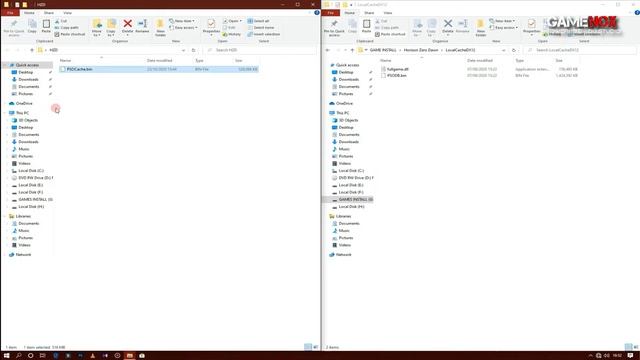Open Task View on the taskbar

pos(42,356)
